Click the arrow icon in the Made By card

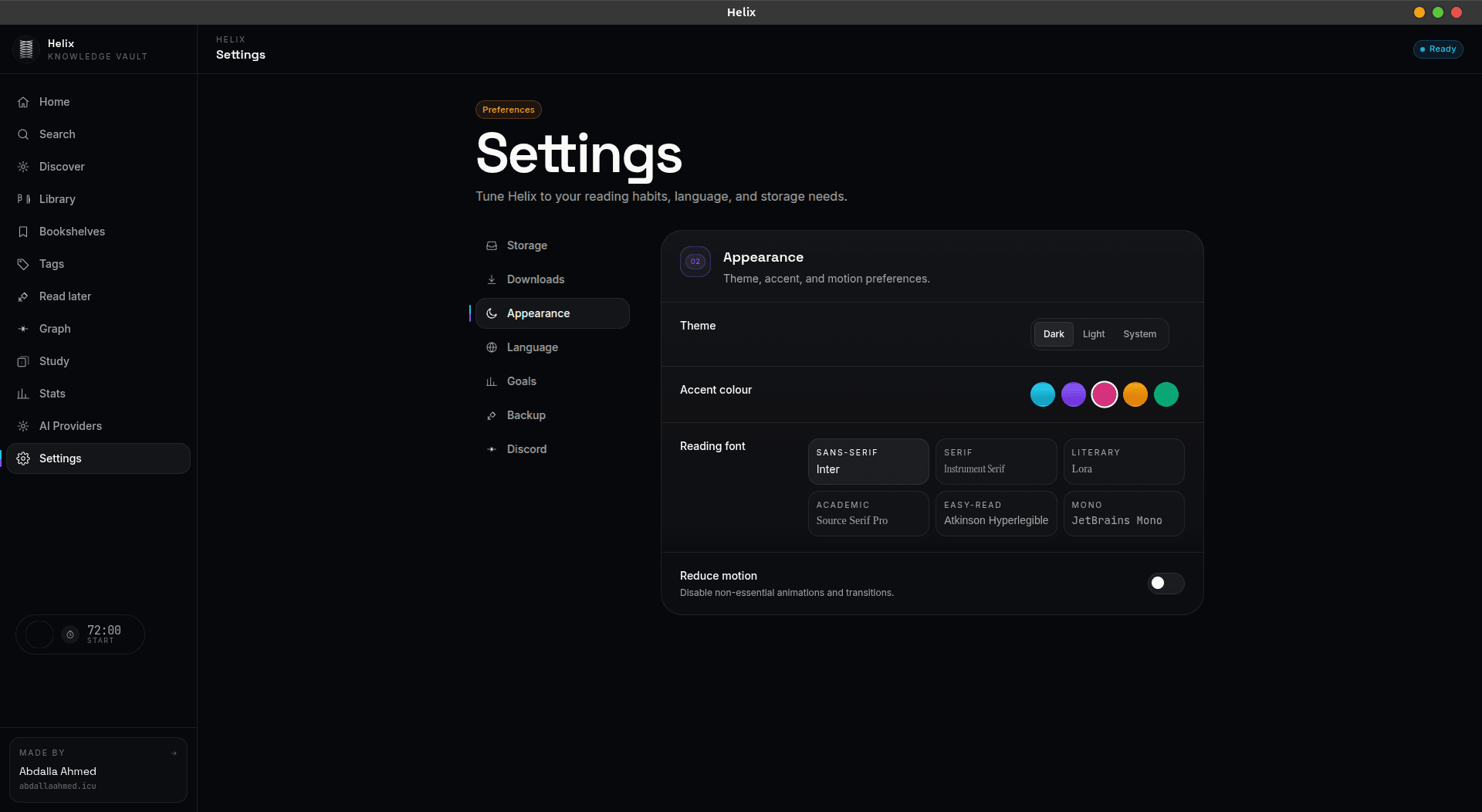[174, 753]
